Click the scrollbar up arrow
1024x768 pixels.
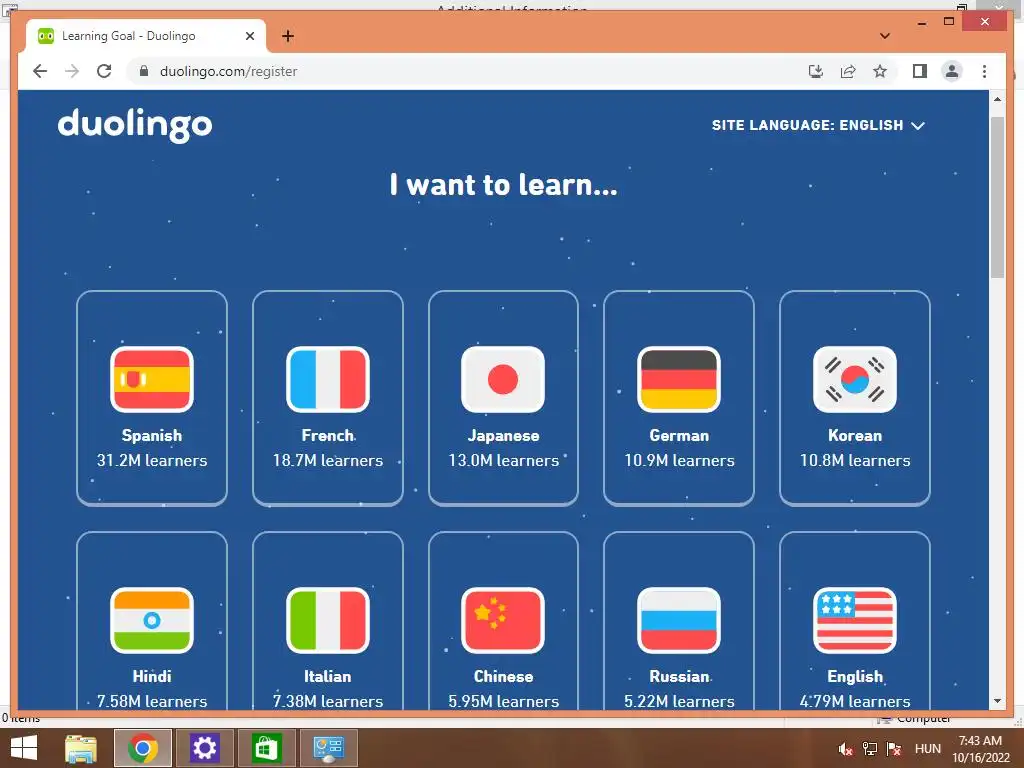[997, 99]
